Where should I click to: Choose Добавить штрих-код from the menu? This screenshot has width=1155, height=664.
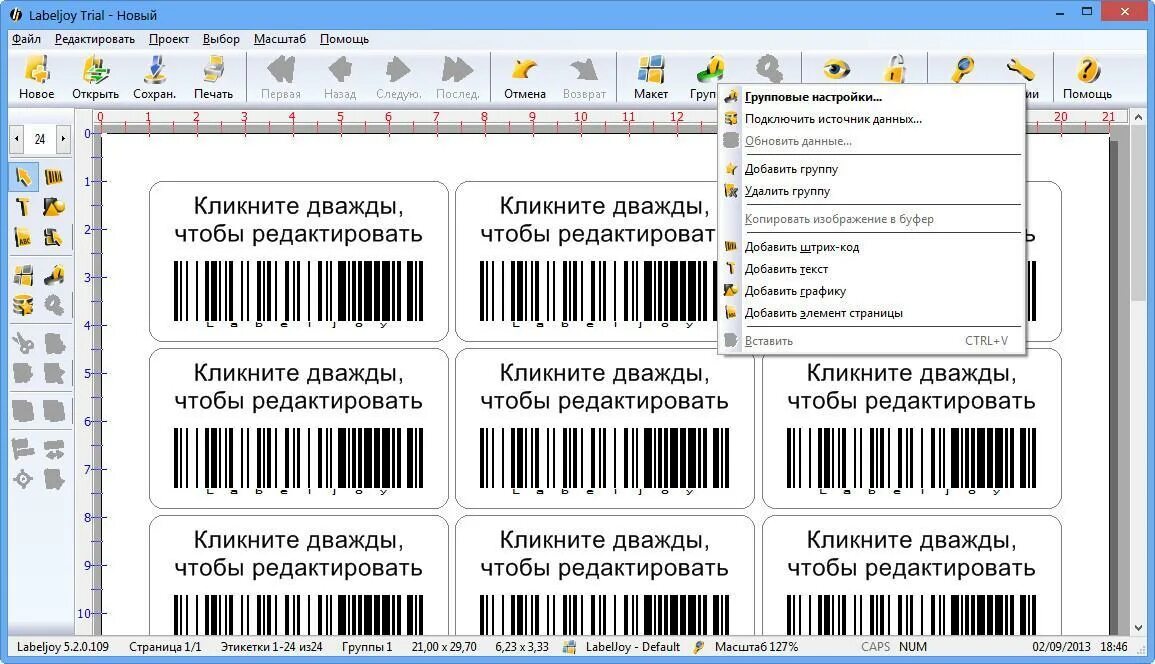point(872,247)
